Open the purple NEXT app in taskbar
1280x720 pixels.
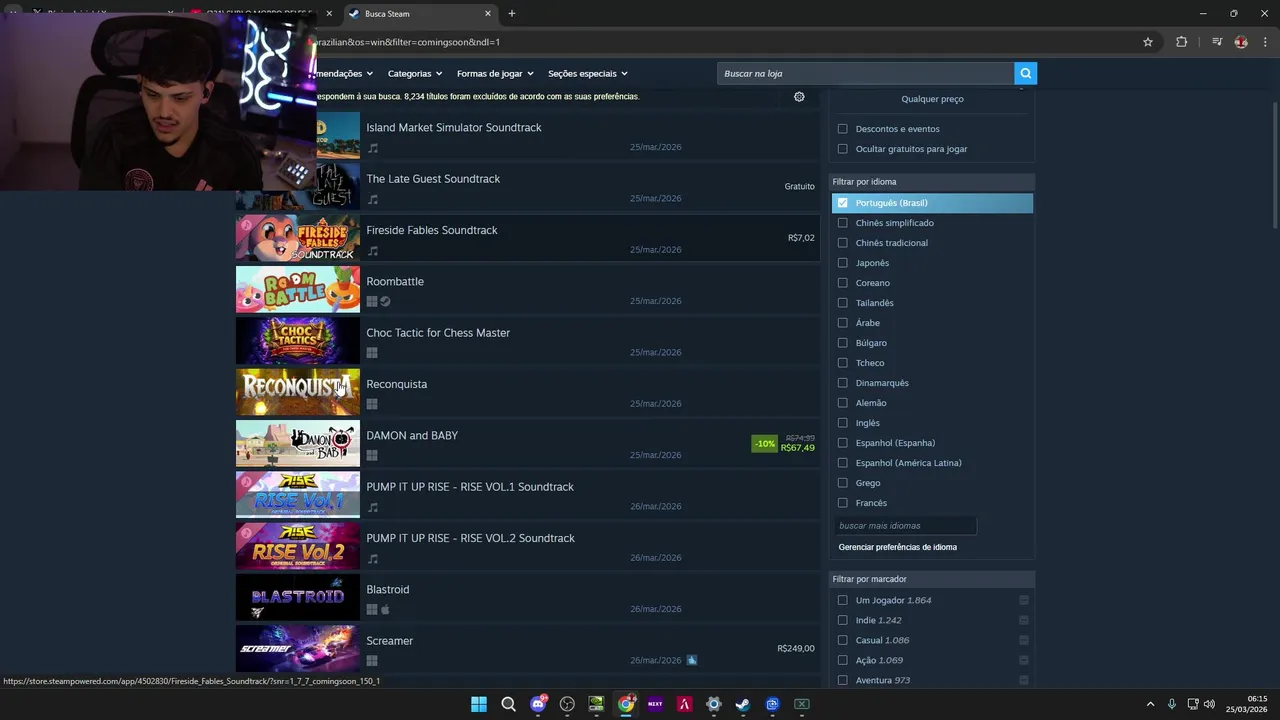(x=655, y=704)
